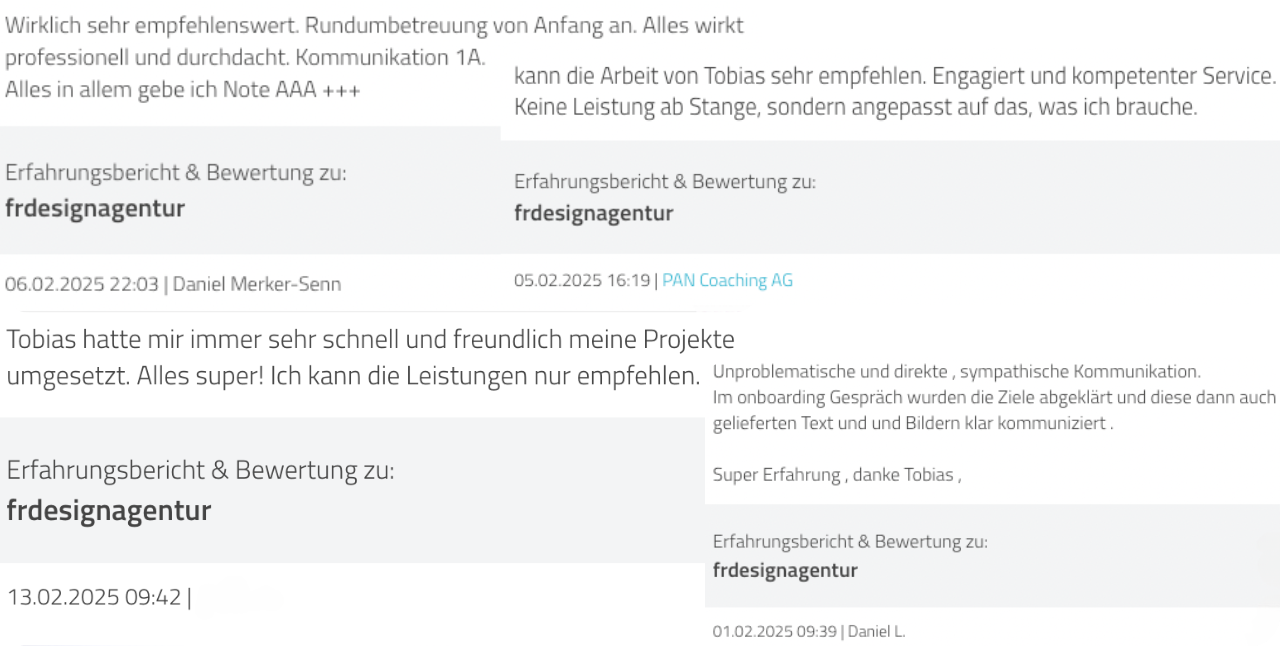Click the review text 'Tobias hatte mir immer sehr schnell'
This screenshot has height=646, width=1280.
tap(353, 358)
